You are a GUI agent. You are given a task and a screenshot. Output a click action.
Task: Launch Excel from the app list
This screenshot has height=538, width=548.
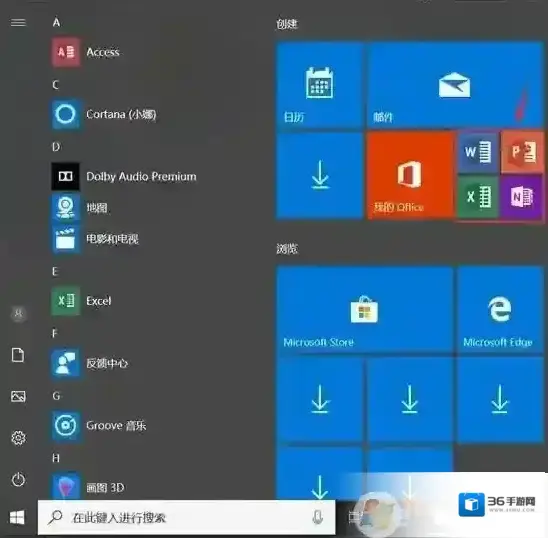pyautogui.click(x=81, y=301)
